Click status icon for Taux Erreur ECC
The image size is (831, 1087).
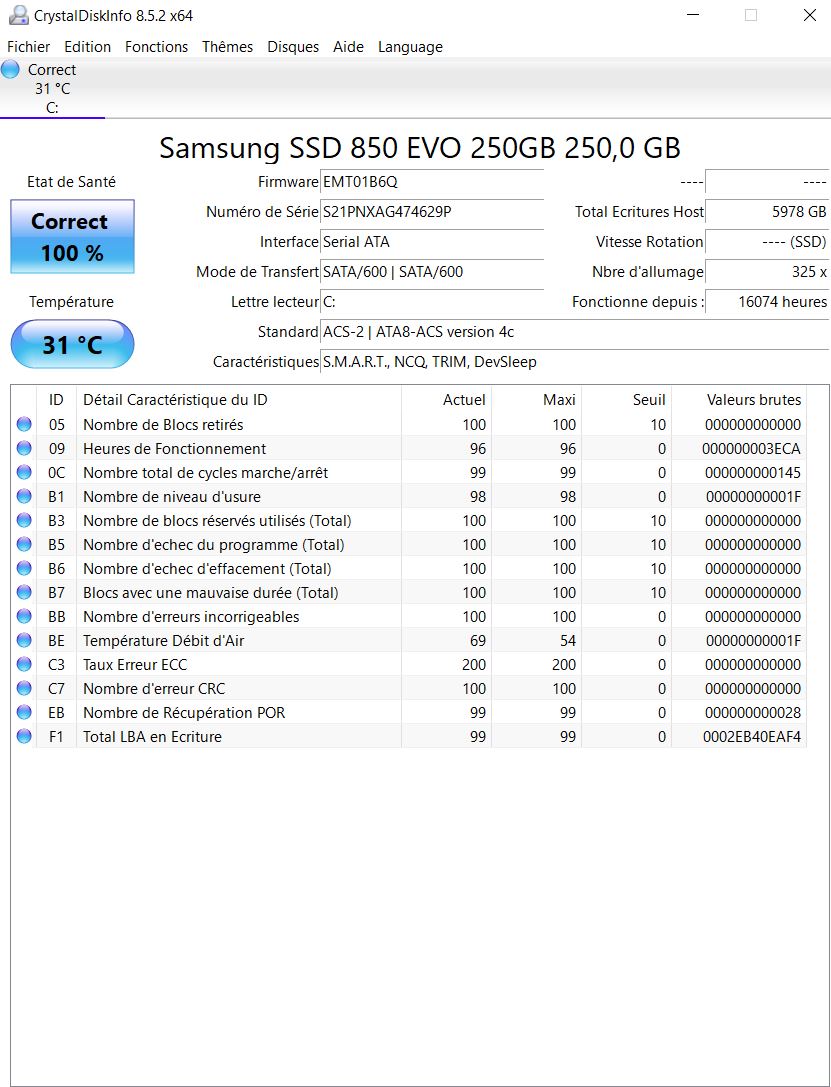point(24,665)
